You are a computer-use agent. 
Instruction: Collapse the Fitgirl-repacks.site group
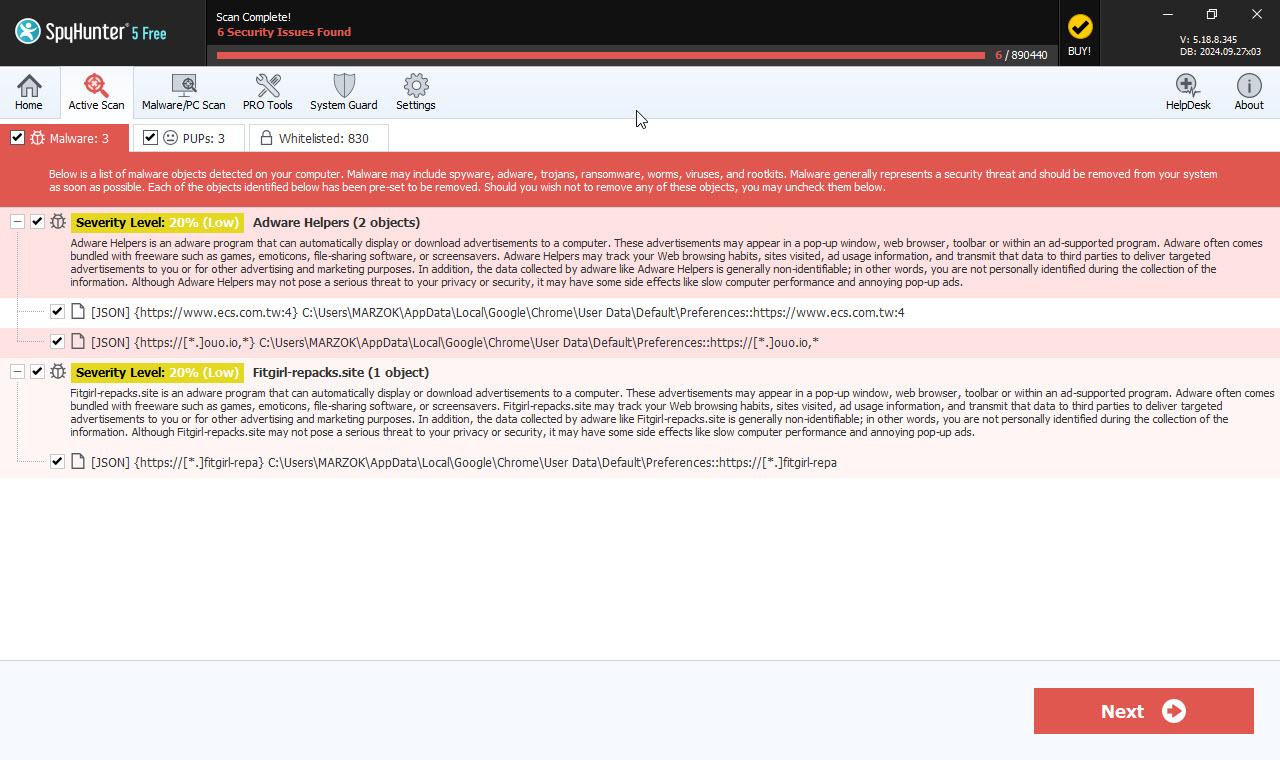pos(17,372)
